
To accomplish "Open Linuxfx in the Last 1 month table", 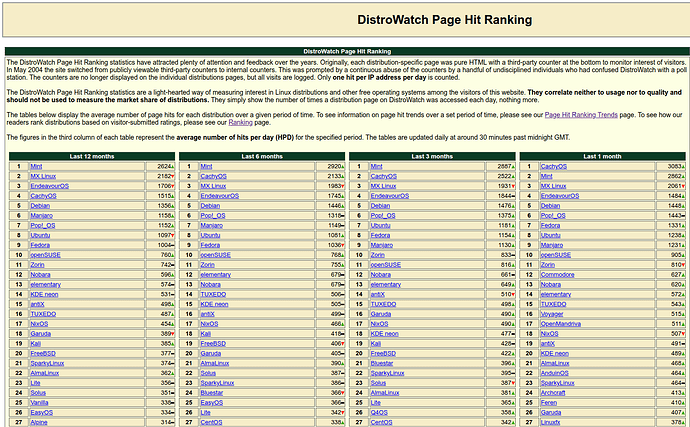I will click(551, 422).
